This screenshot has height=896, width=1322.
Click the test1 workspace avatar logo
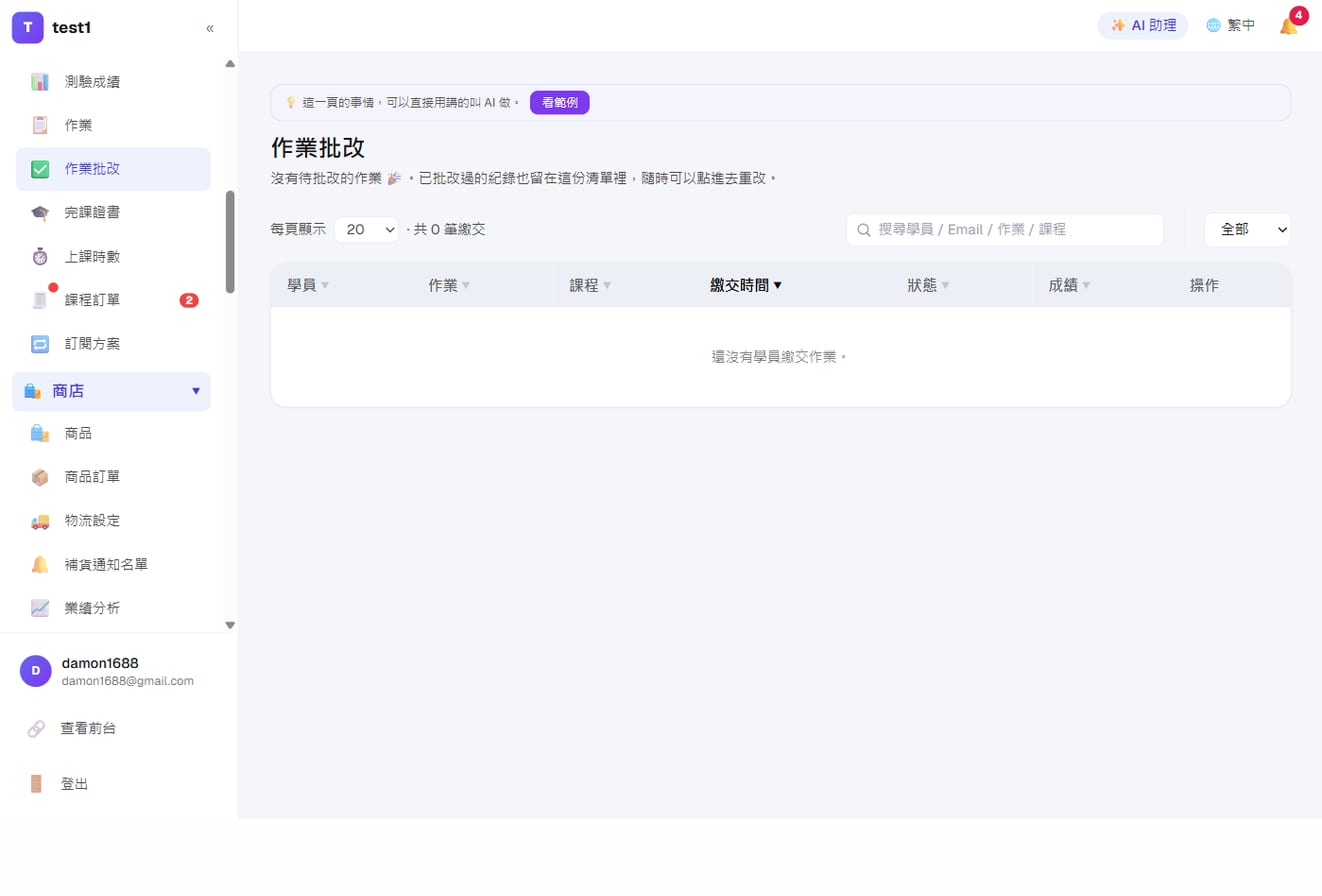pos(27,28)
